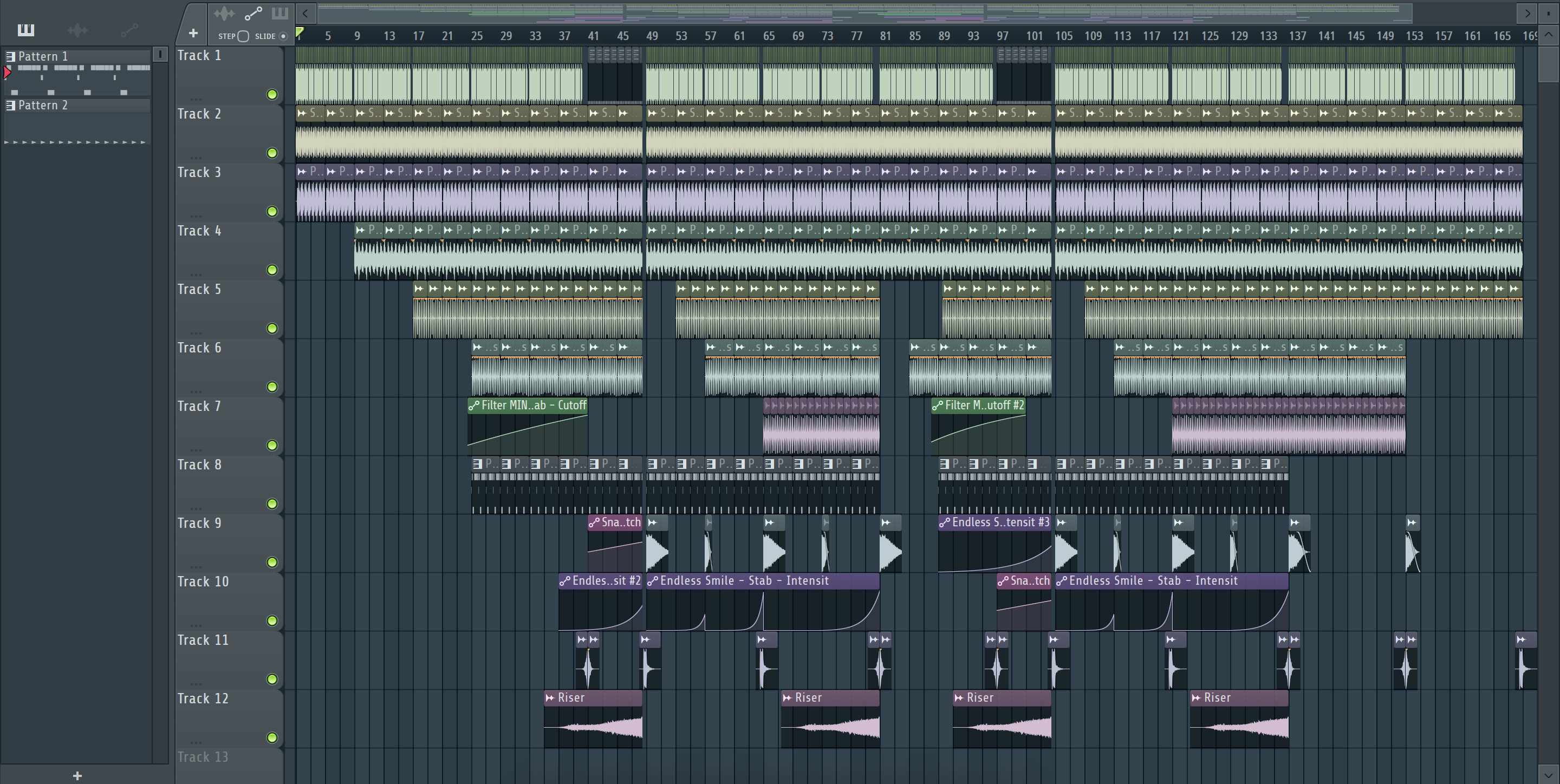Select second Endless Smile - Stab - Intensit clip
Viewport: 1560px width, 784px height.
tap(1172, 602)
